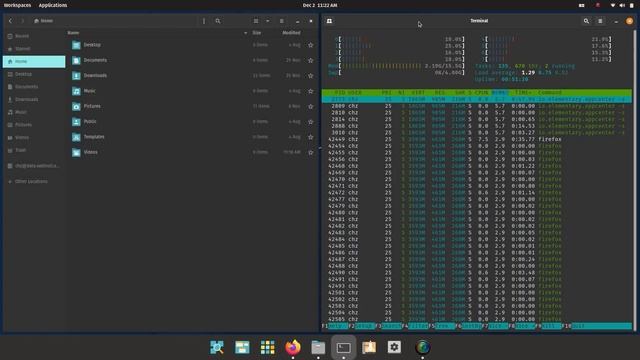Star the Documents folder
640x360 pixels.
[x=311, y=60]
